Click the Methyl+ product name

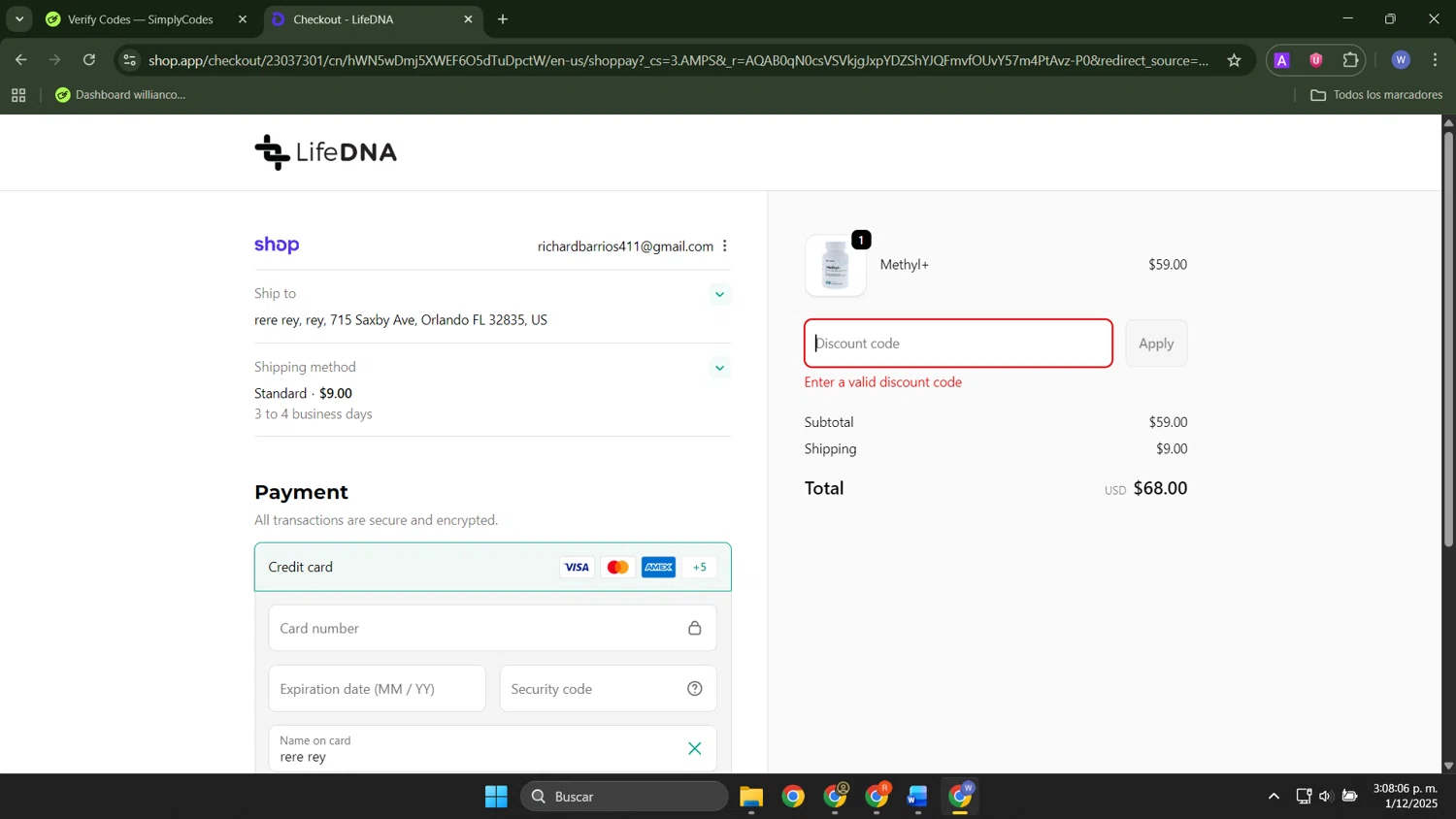tap(904, 265)
